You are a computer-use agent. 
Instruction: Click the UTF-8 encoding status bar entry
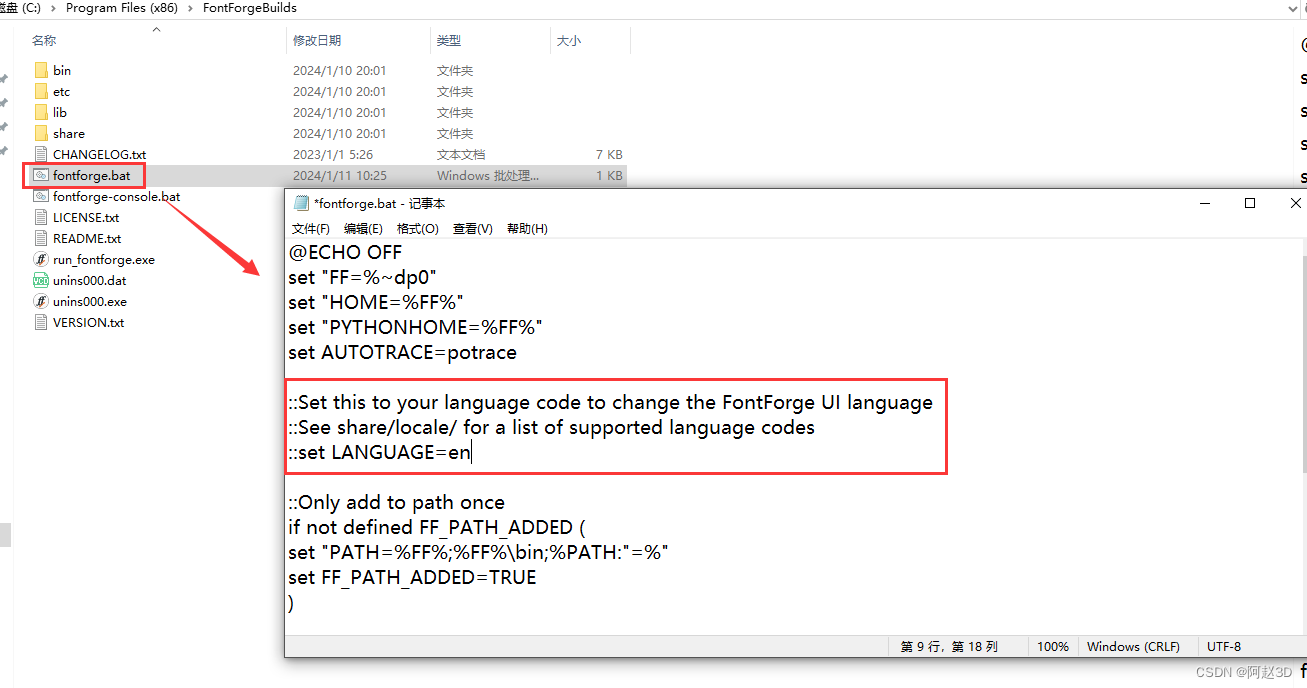(1224, 646)
